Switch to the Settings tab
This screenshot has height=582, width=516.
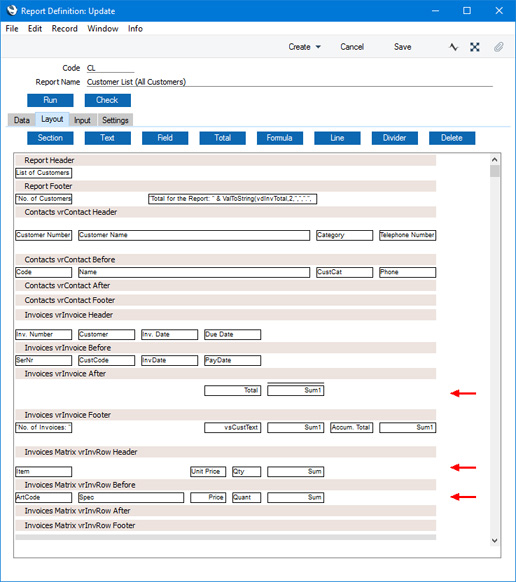[x=115, y=120]
